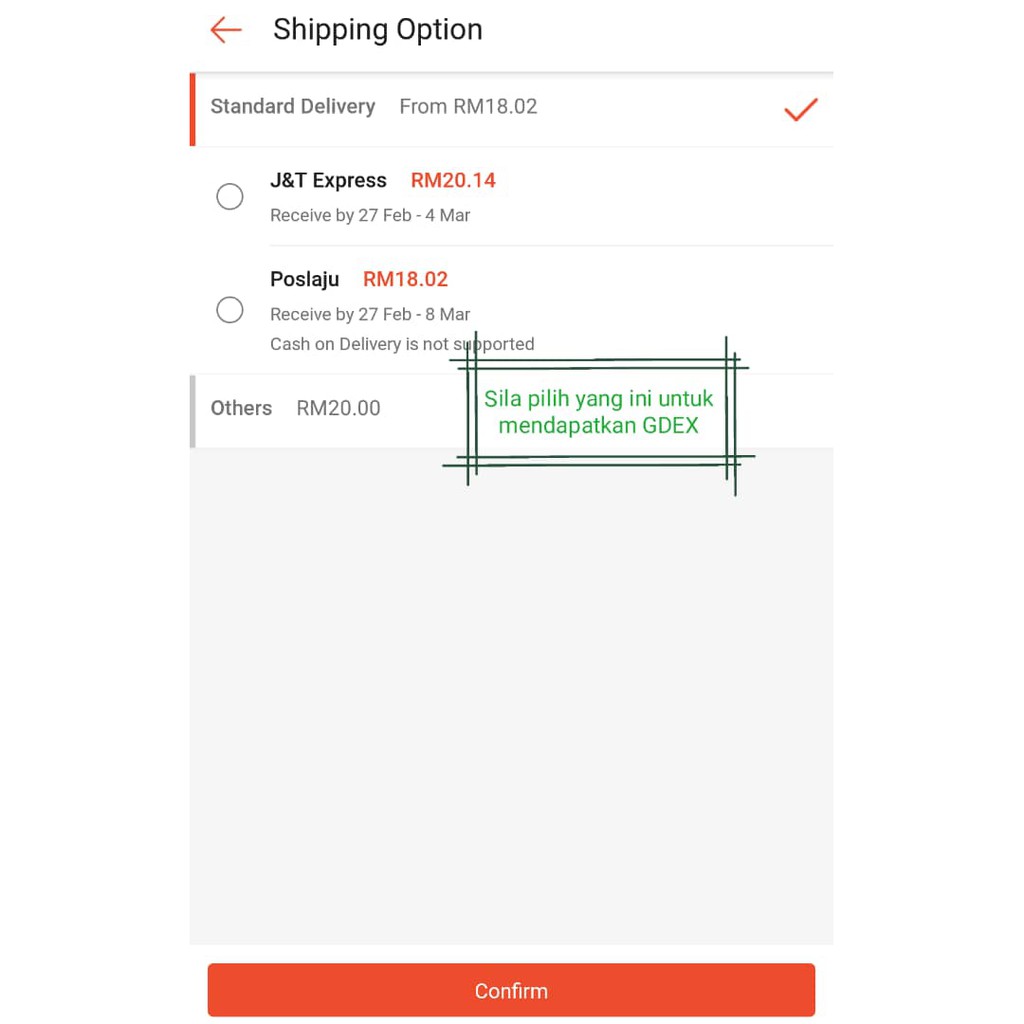Click the gray accent bar beside Others
The width and height of the screenshot is (1024, 1024).
tap(192, 411)
